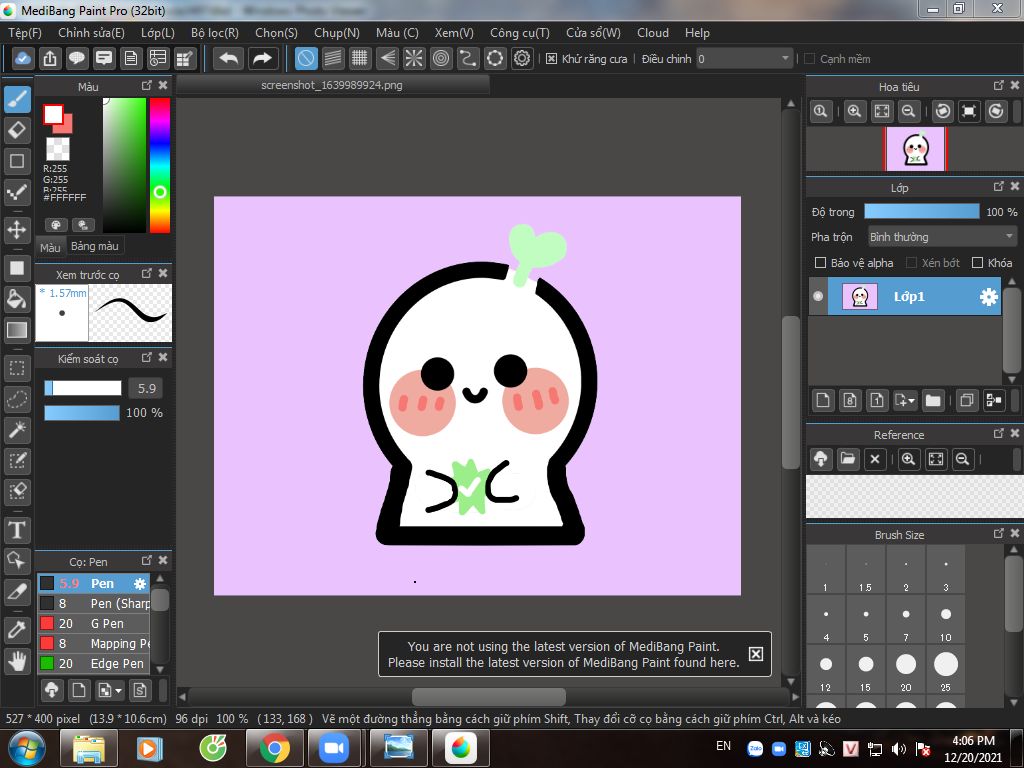The width and height of the screenshot is (1024, 768).
Task: Select the Bucket fill tool
Action: [17, 299]
